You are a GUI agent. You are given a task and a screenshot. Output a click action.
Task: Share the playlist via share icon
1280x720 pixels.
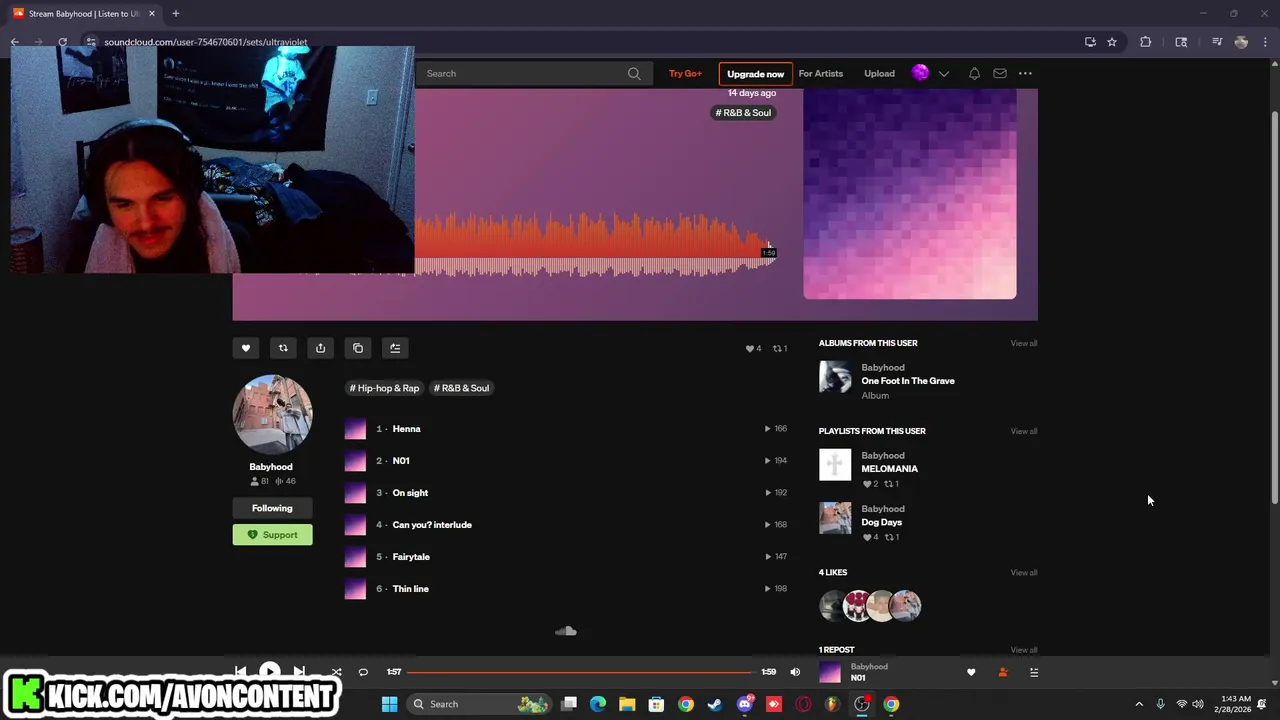pyautogui.click(x=320, y=348)
